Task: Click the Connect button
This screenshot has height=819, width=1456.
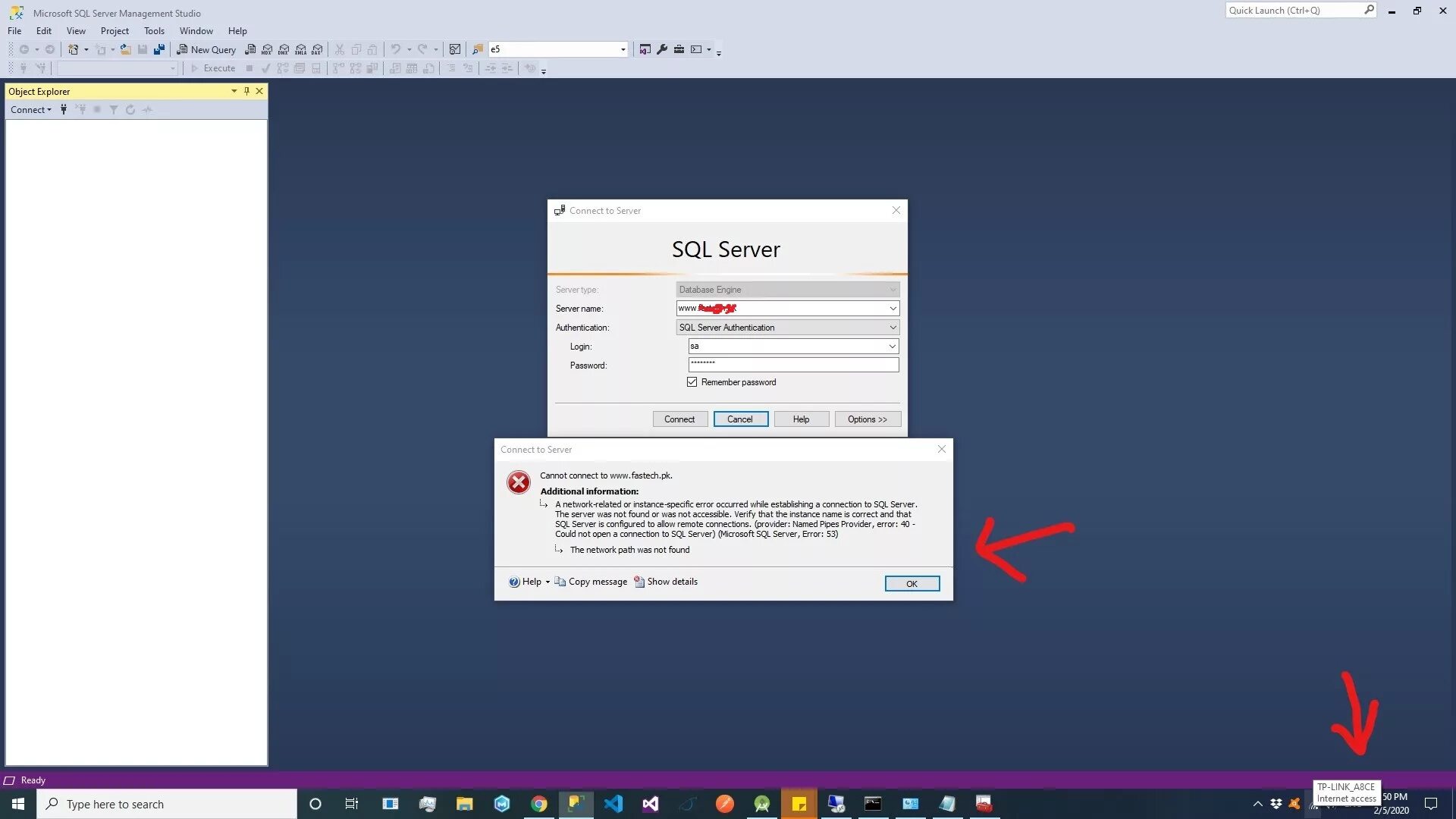Action: pyautogui.click(x=679, y=418)
